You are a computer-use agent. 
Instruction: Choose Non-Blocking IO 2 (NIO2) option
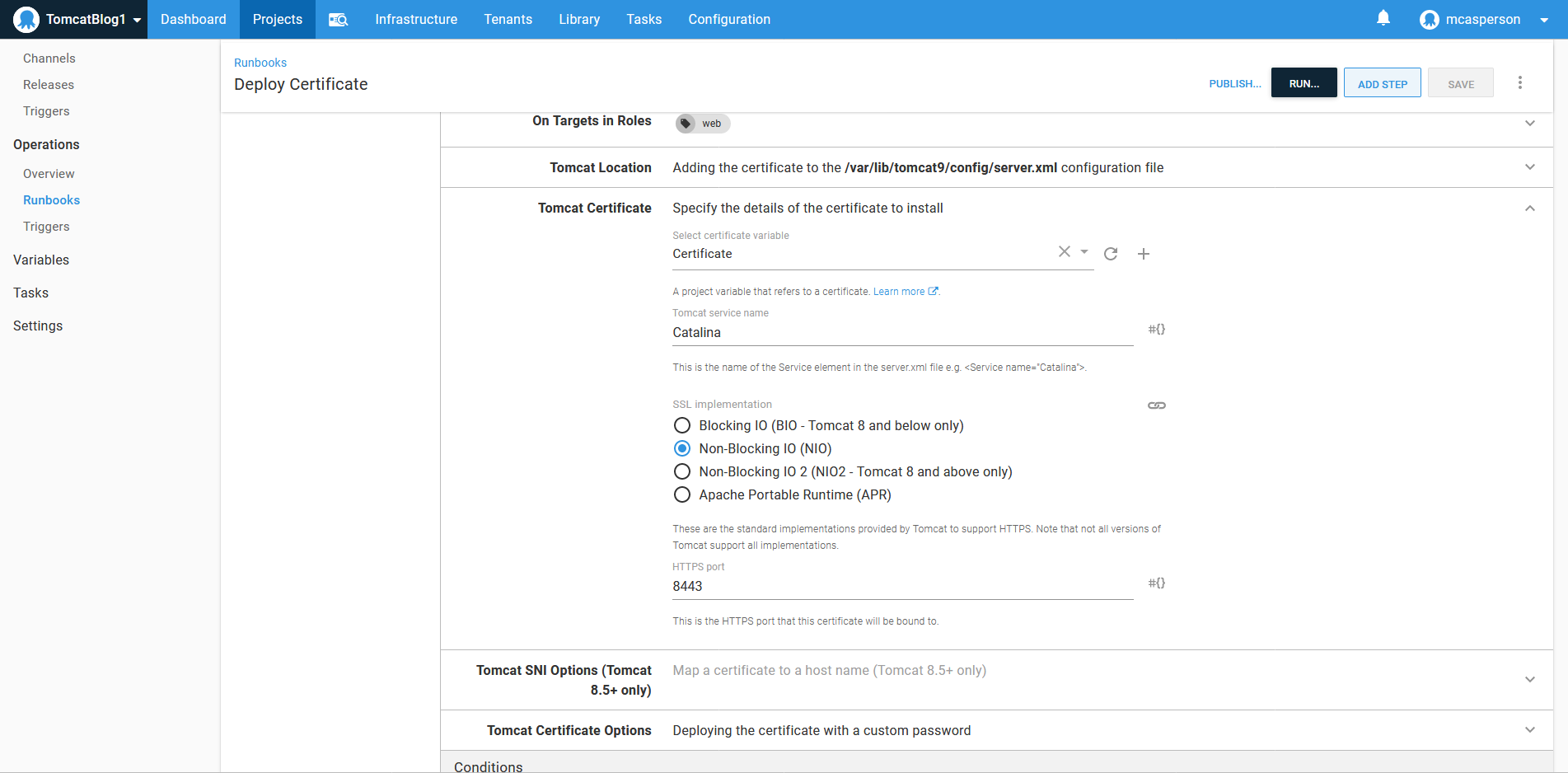(682, 472)
